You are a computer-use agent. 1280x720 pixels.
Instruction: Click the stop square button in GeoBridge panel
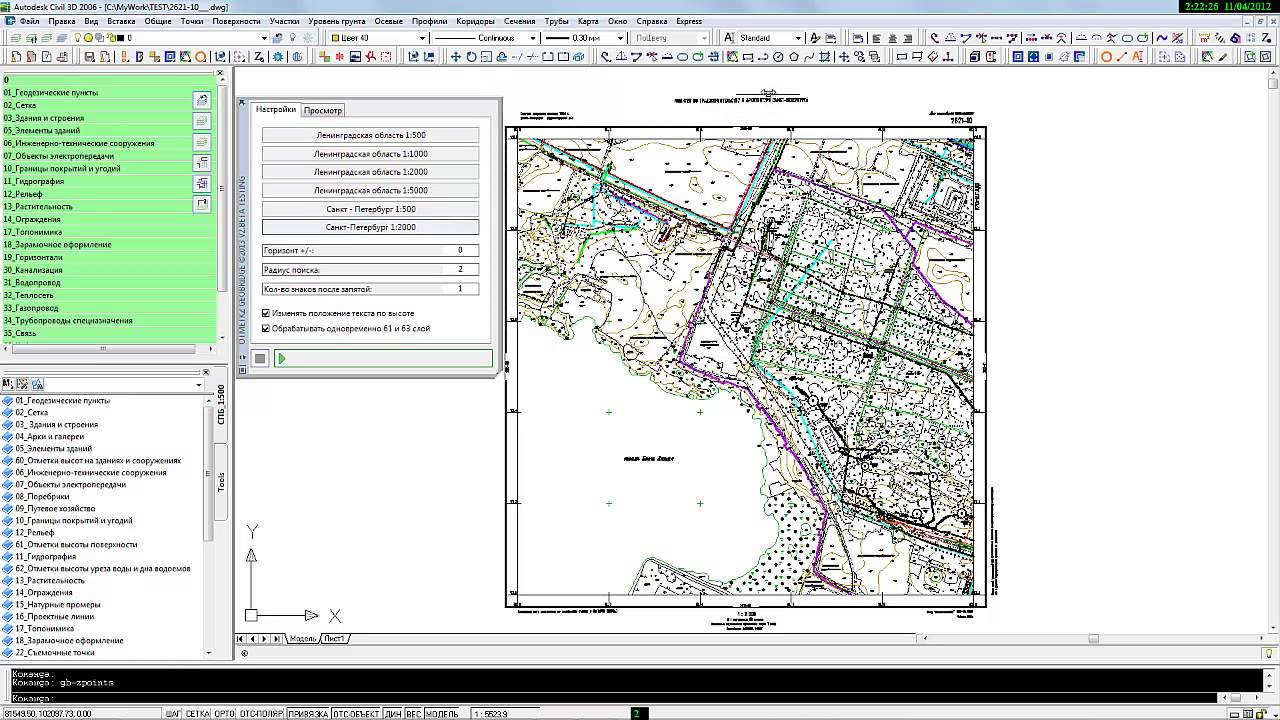260,358
